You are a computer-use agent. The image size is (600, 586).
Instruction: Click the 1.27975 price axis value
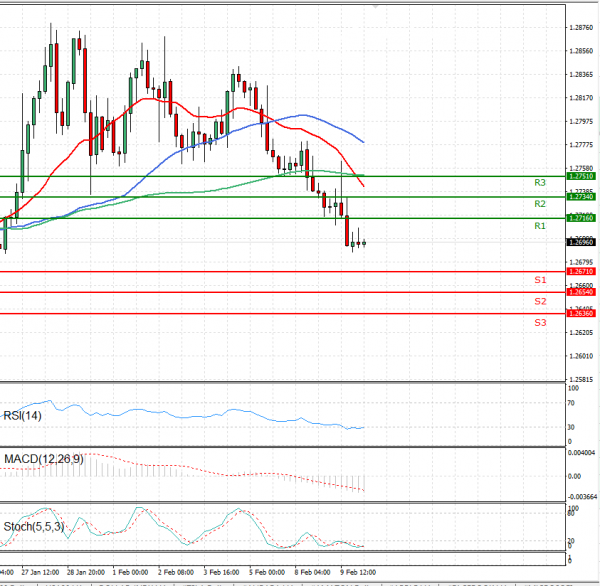pyautogui.click(x=581, y=122)
